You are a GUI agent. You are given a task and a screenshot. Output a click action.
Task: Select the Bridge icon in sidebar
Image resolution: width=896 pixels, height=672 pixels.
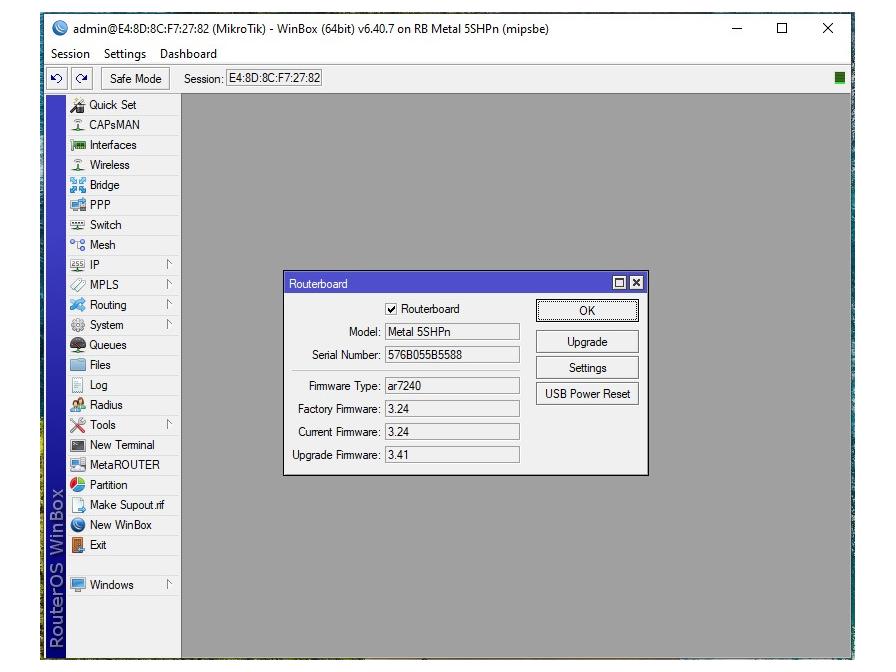coord(78,185)
